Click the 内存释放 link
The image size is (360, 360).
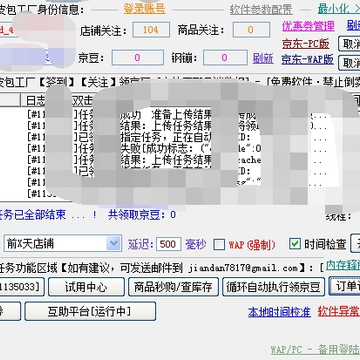tap(343, 265)
